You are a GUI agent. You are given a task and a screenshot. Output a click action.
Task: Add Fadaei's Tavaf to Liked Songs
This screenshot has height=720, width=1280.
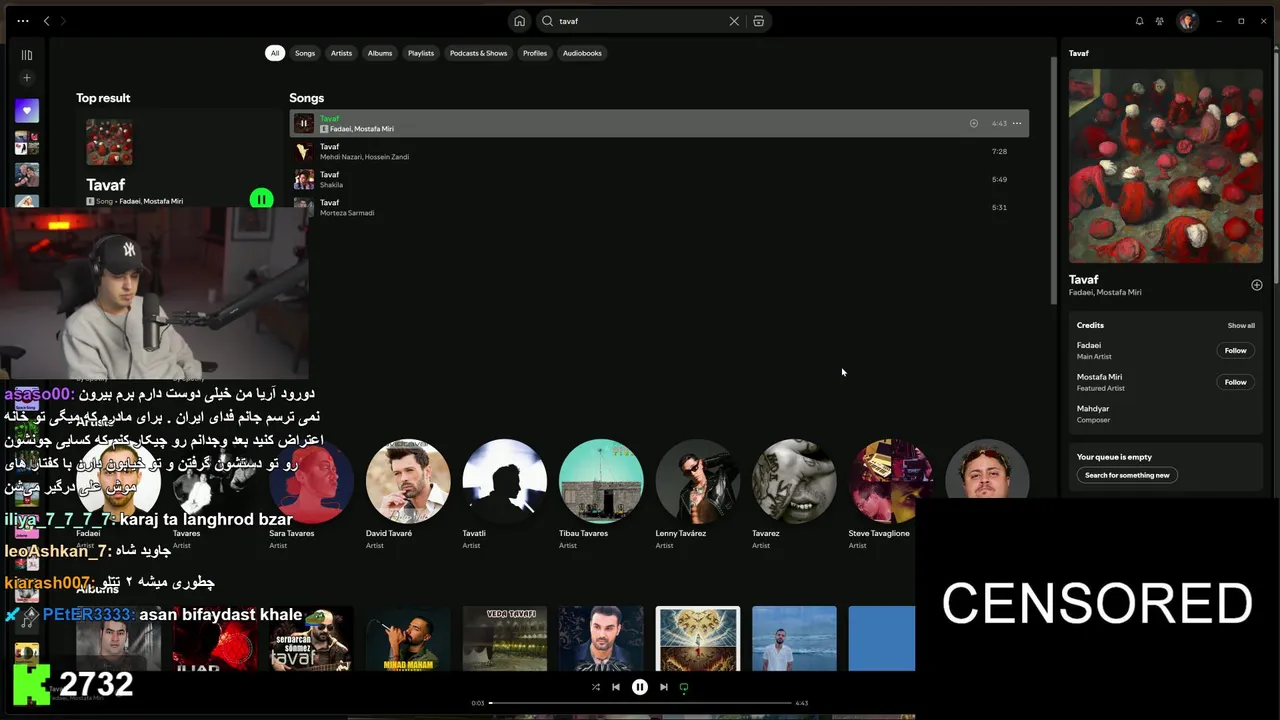(x=974, y=124)
